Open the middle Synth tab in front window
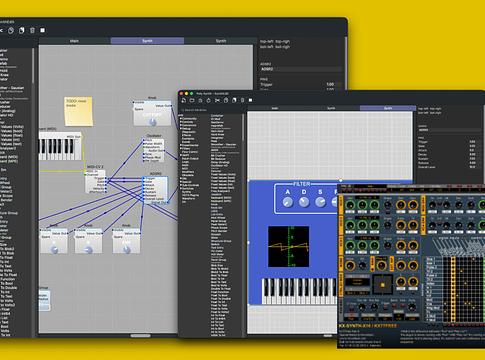 (331, 108)
